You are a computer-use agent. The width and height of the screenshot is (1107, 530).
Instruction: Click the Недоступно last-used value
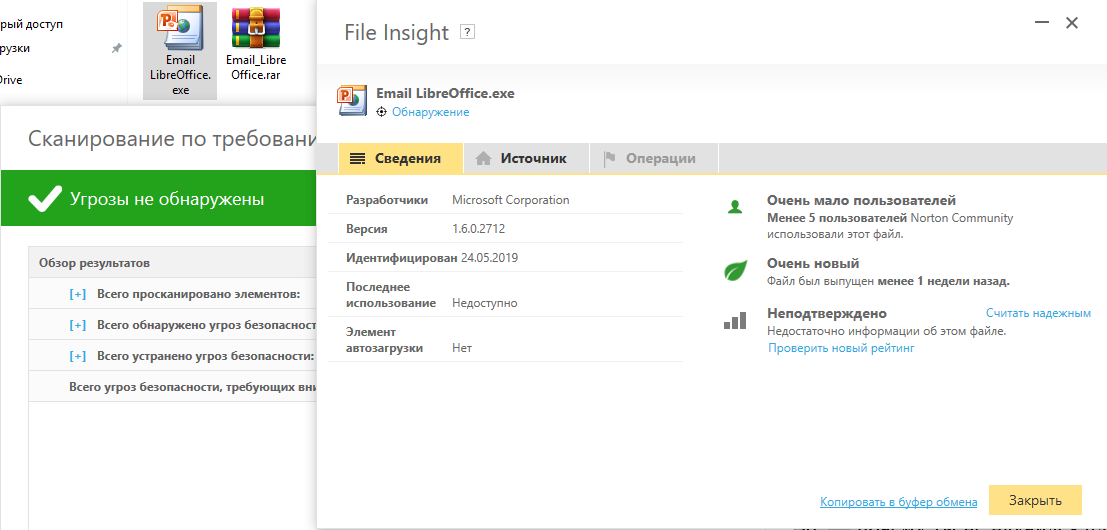[x=485, y=303]
